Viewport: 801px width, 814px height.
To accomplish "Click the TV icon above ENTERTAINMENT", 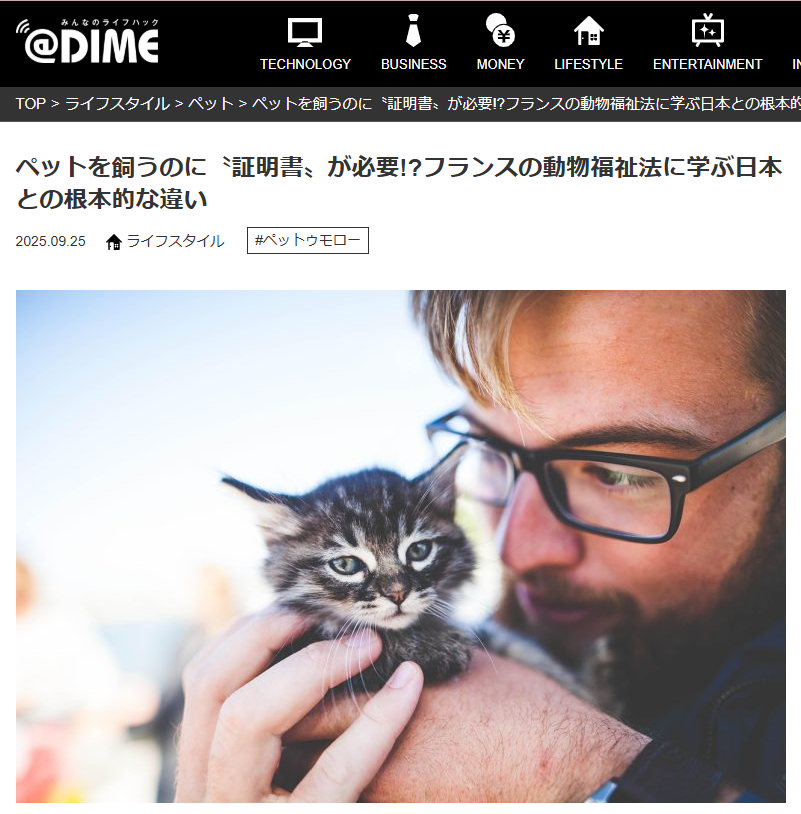I will coord(708,30).
